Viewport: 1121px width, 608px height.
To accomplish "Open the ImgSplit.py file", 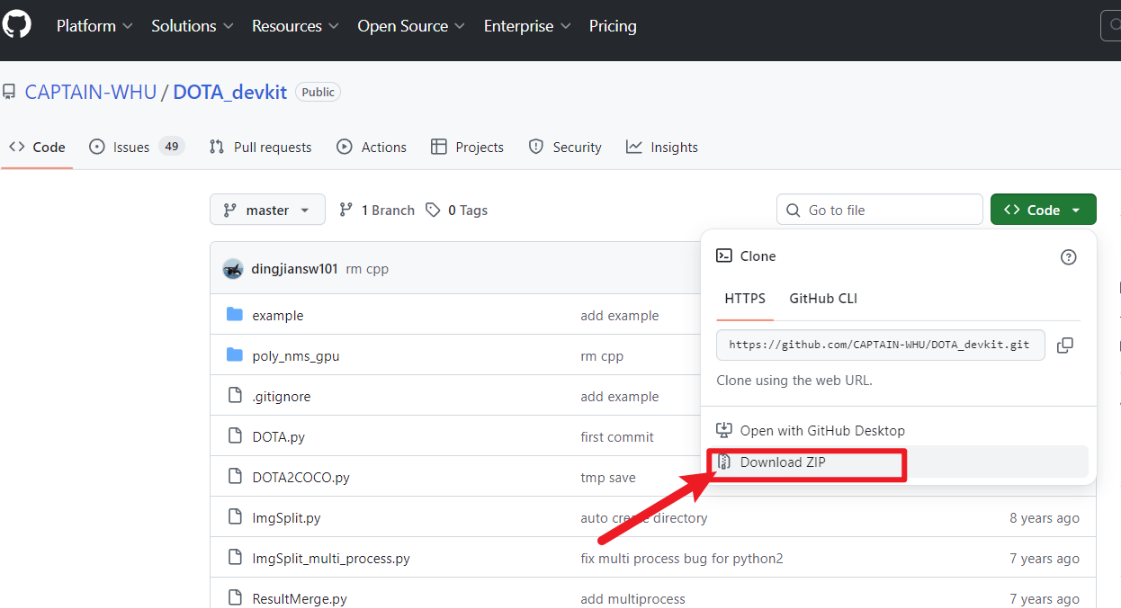I will point(287,518).
